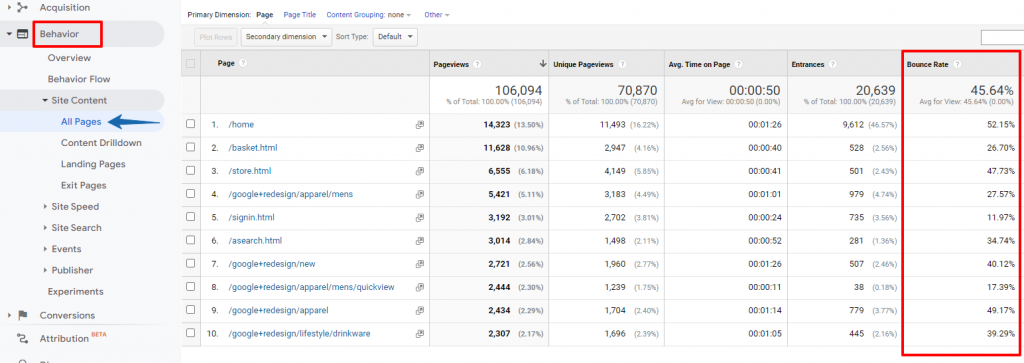Image resolution: width=1024 pixels, height=363 pixels.
Task: Open external icon for /google+redesign/new row
Action: point(420,264)
